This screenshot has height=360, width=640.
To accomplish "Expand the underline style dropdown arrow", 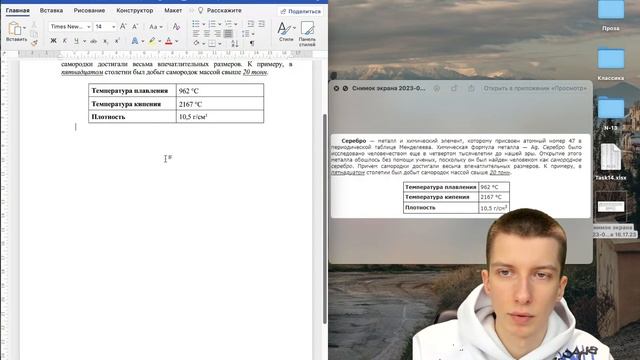I will (x=84, y=41).
